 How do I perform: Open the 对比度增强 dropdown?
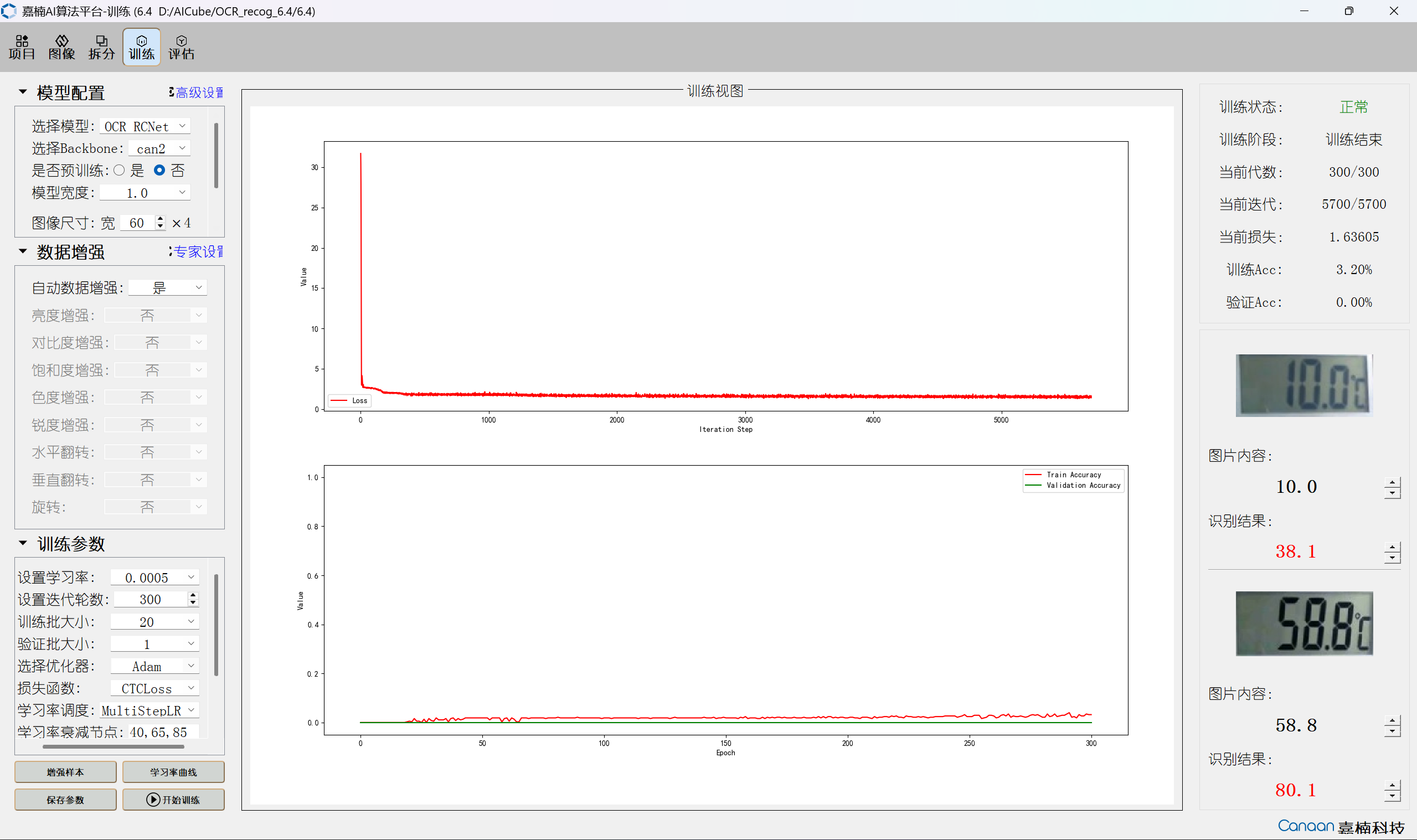(x=161, y=342)
